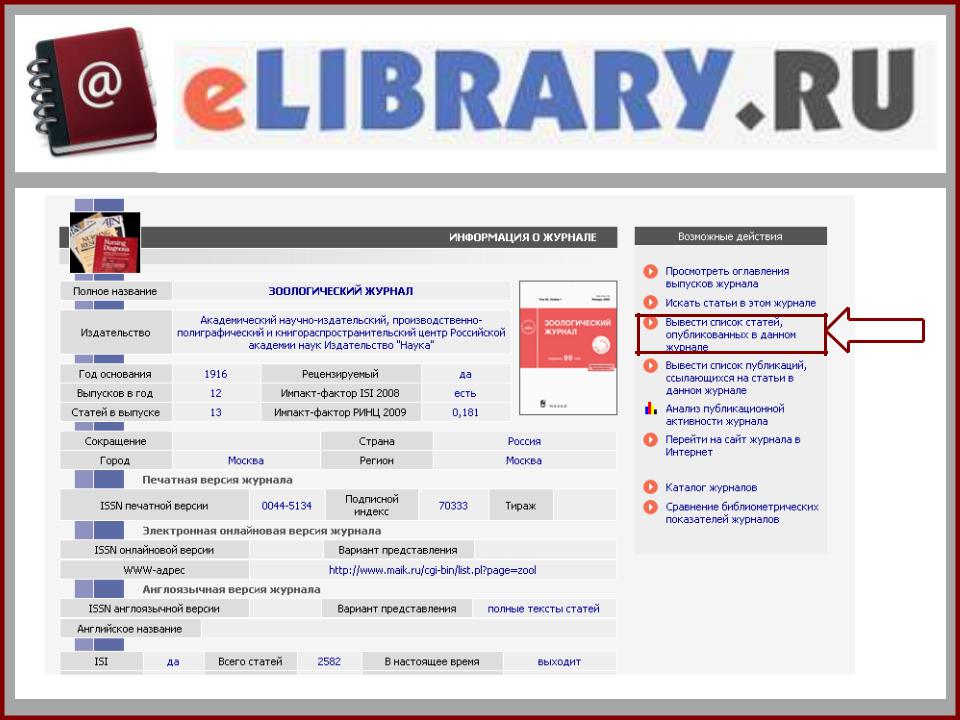Click journal title ЗООЛОГИЧЕСКИЙ ЖУРНАЛ
960x720 pixels.
coord(340,291)
